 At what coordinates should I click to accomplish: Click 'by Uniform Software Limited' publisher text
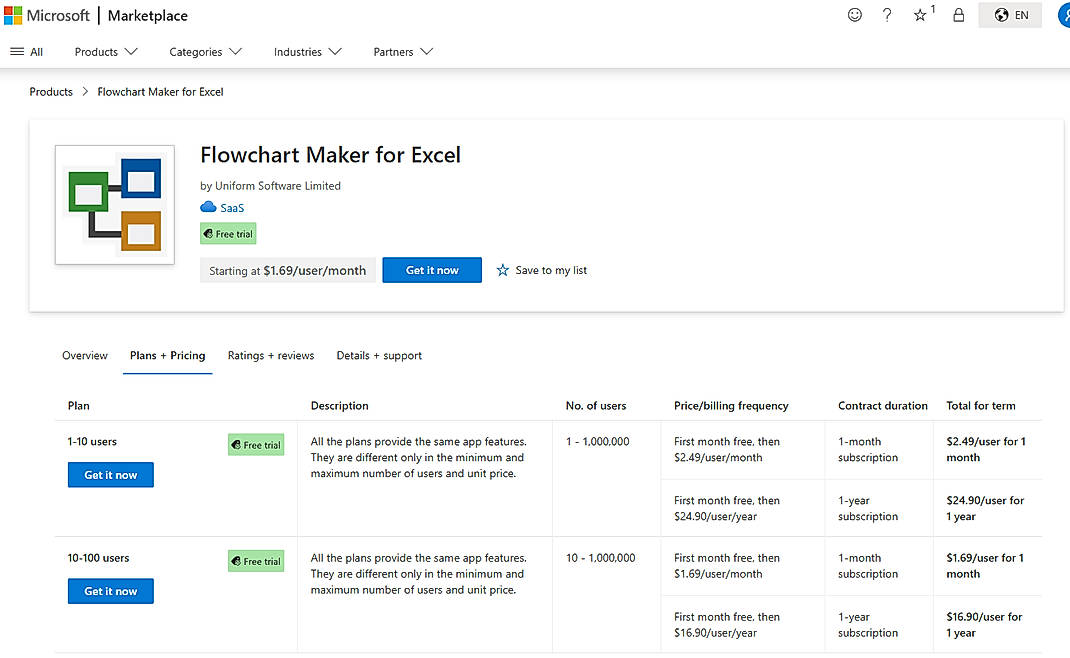click(270, 186)
